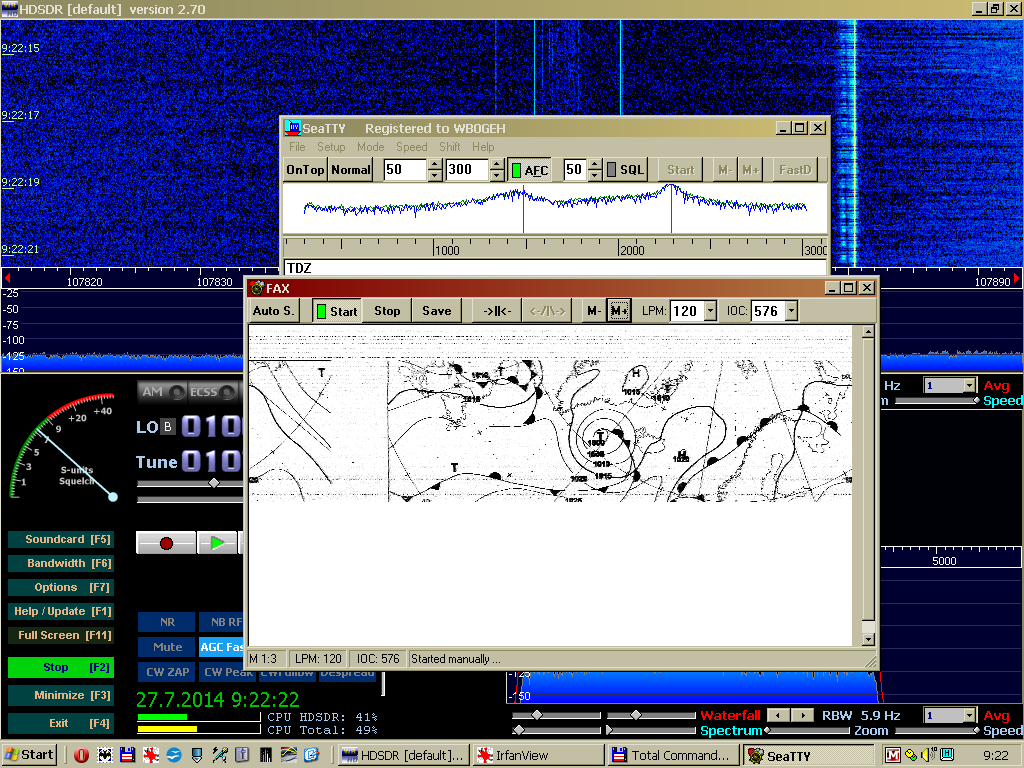
Task: Open the spectrum-curve quick launch icon
Action: [x=289, y=755]
